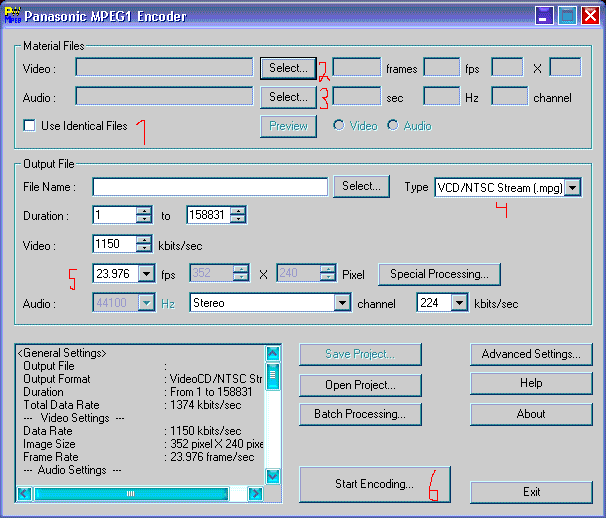
Task: Open Advanced Settings dialog
Action: coord(531,354)
